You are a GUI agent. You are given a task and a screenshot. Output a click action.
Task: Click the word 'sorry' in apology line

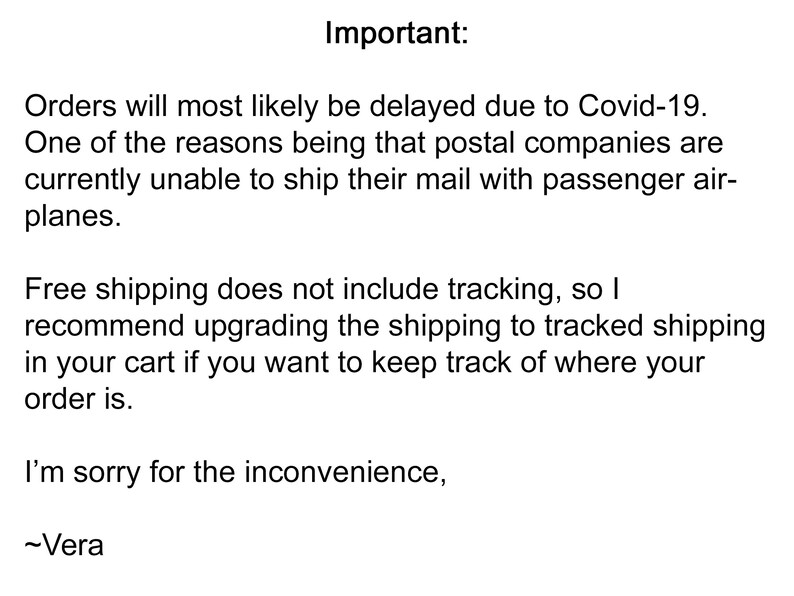[106, 472]
